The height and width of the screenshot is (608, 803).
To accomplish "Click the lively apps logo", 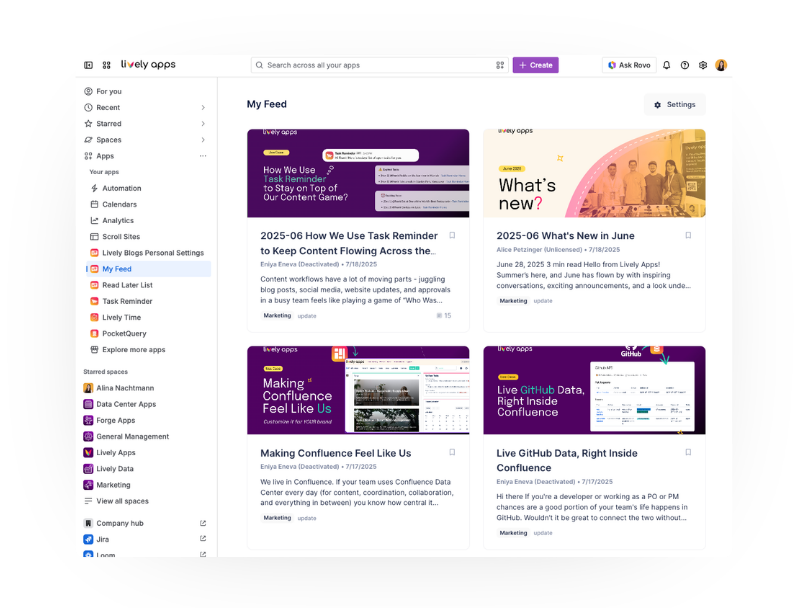I will (148, 65).
